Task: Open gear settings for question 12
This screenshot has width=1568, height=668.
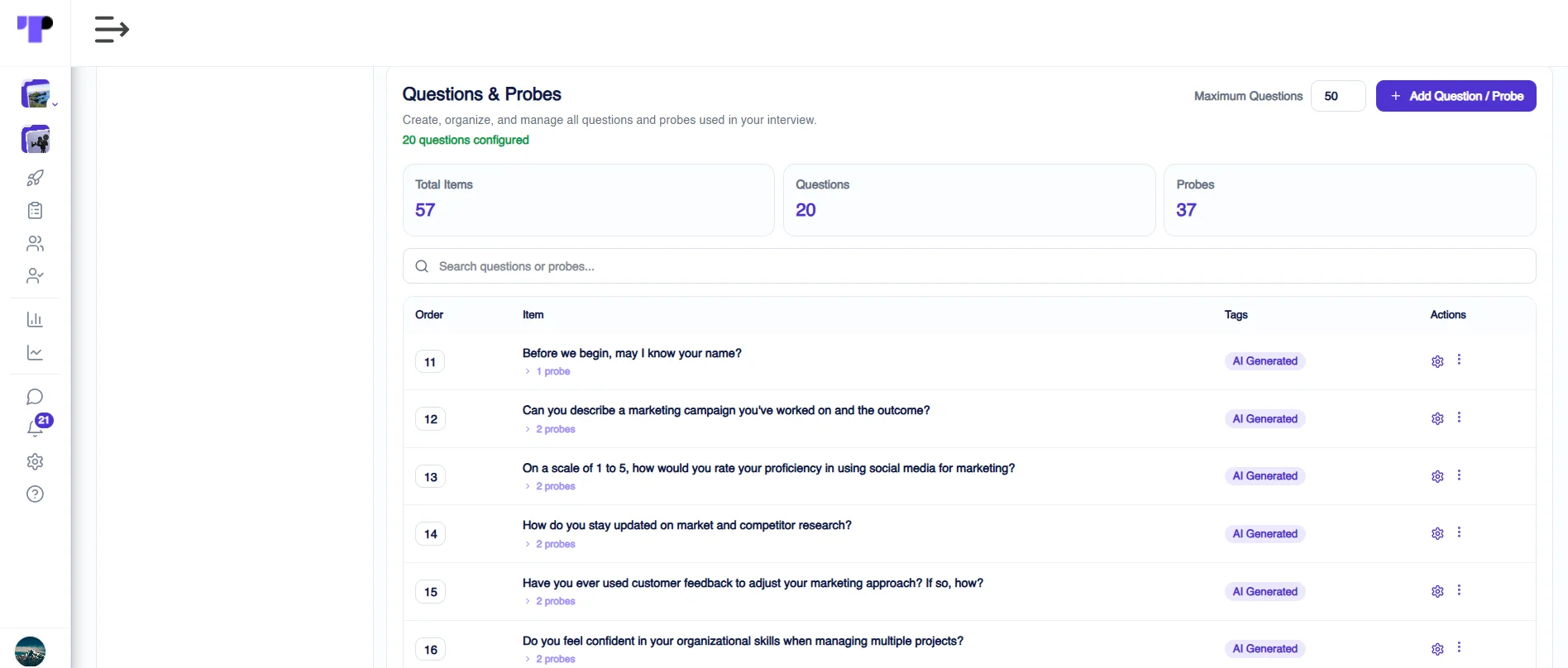Action: coord(1437,419)
